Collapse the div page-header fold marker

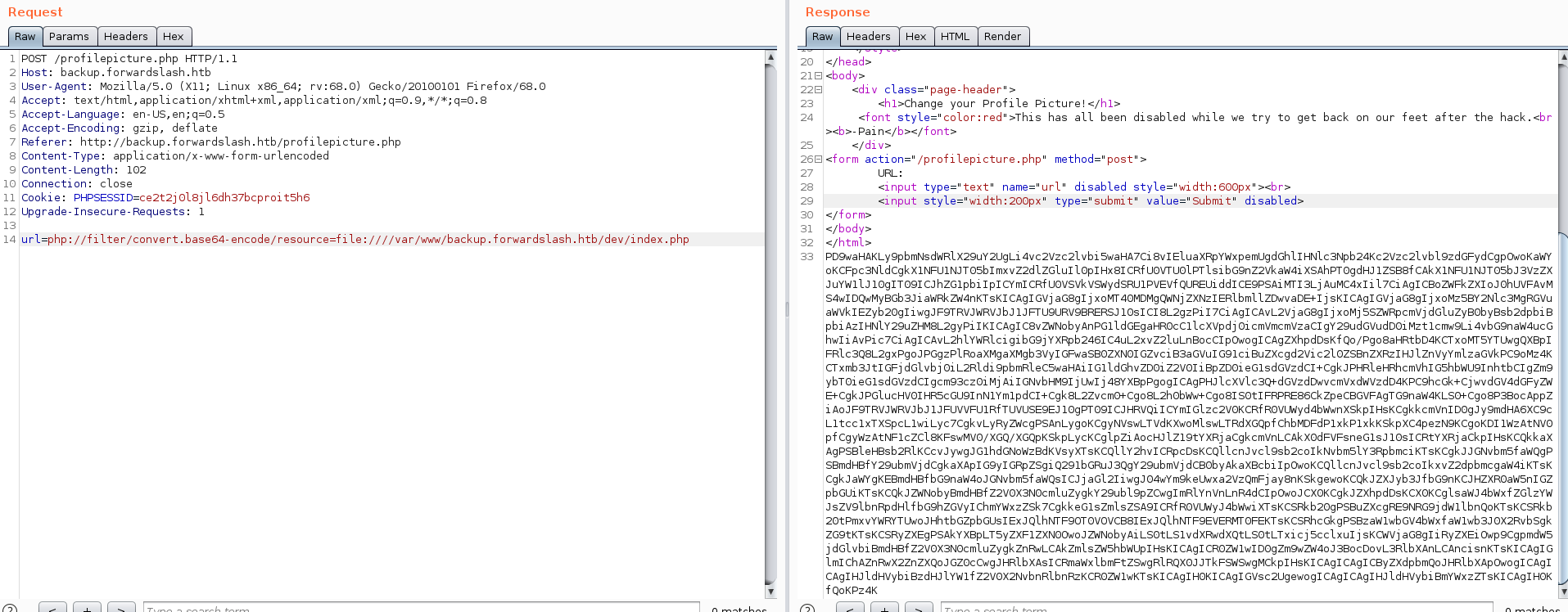818,90
